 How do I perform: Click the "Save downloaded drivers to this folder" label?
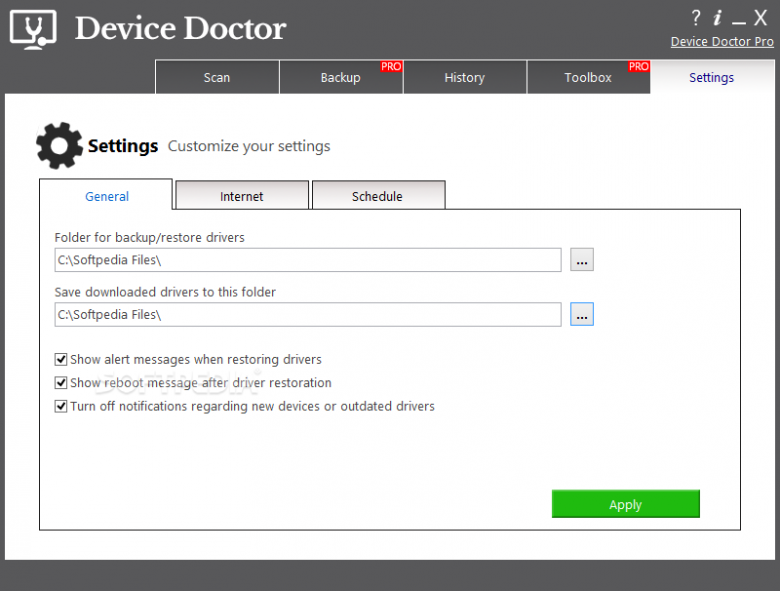pos(165,292)
